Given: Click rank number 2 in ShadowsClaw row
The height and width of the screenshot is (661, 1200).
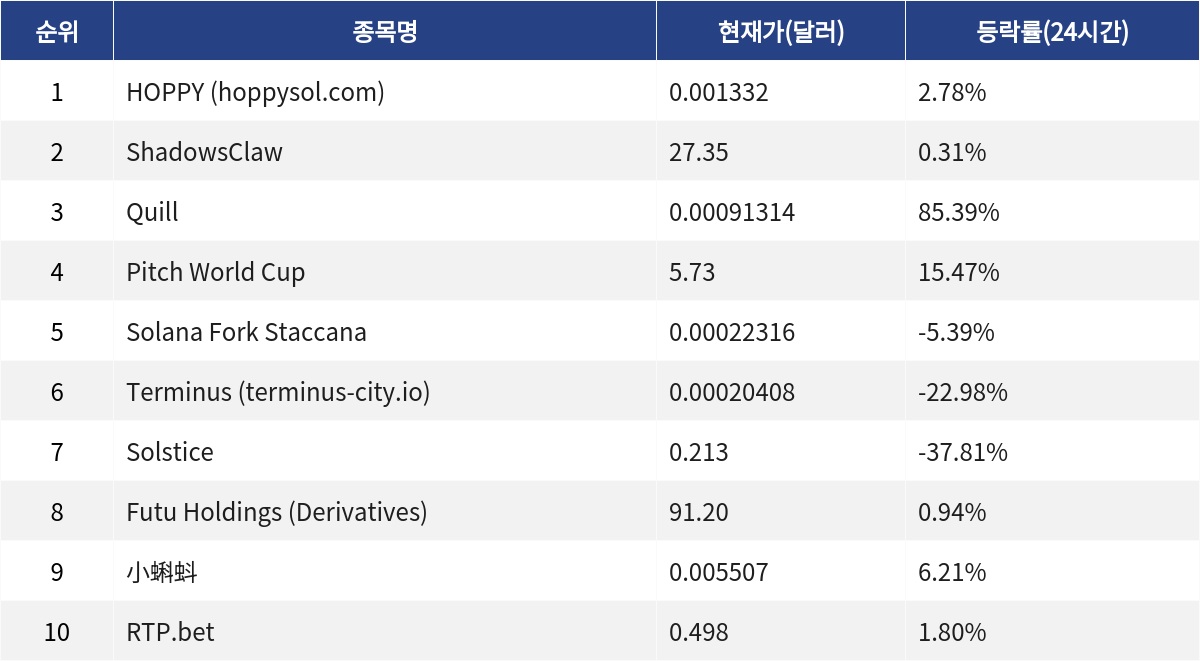Looking at the screenshot, I should click(57, 153).
